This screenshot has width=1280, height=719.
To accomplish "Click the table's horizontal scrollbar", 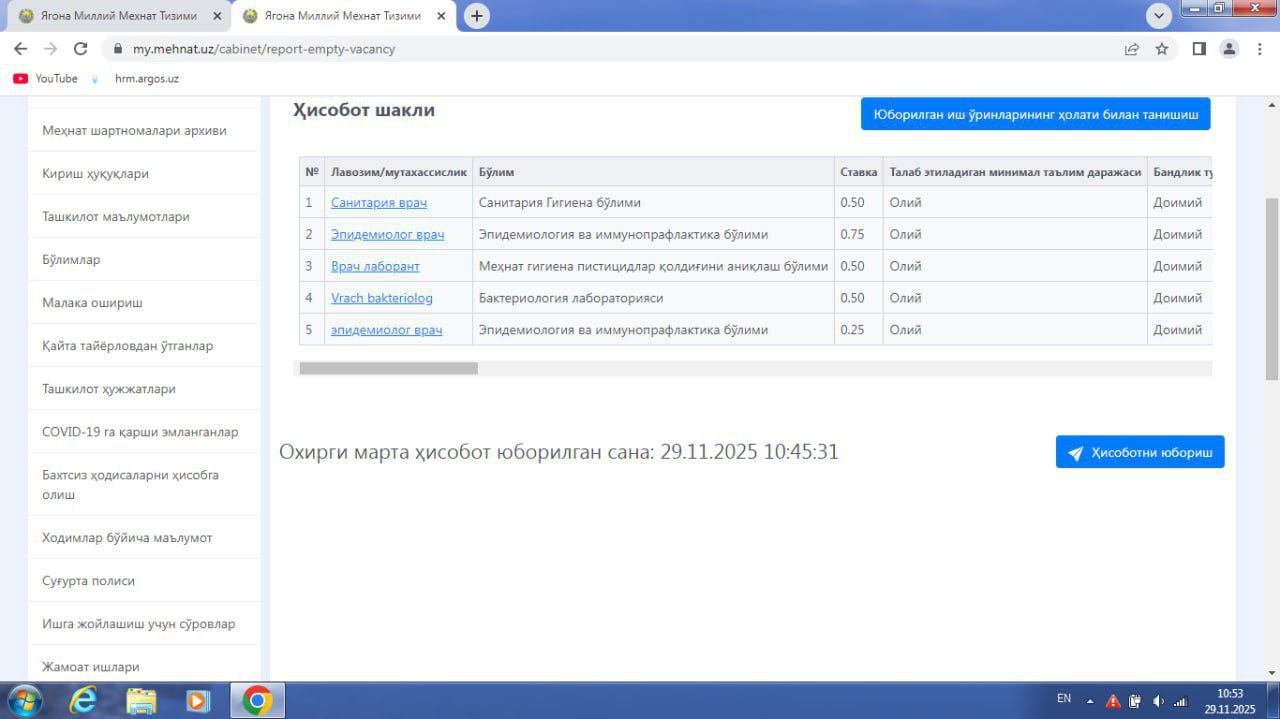I will pos(389,368).
